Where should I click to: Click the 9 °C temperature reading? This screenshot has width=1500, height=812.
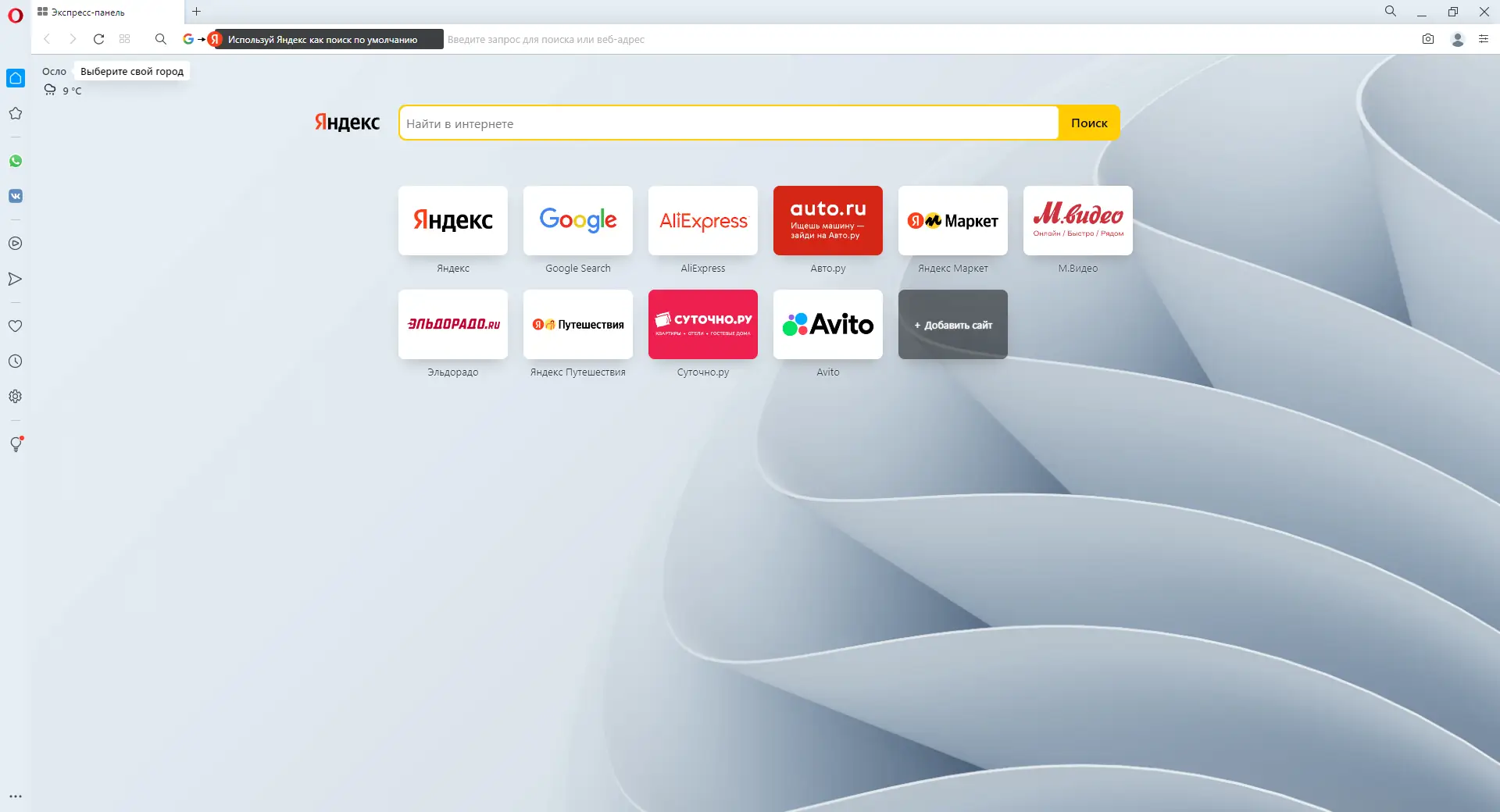tap(72, 91)
